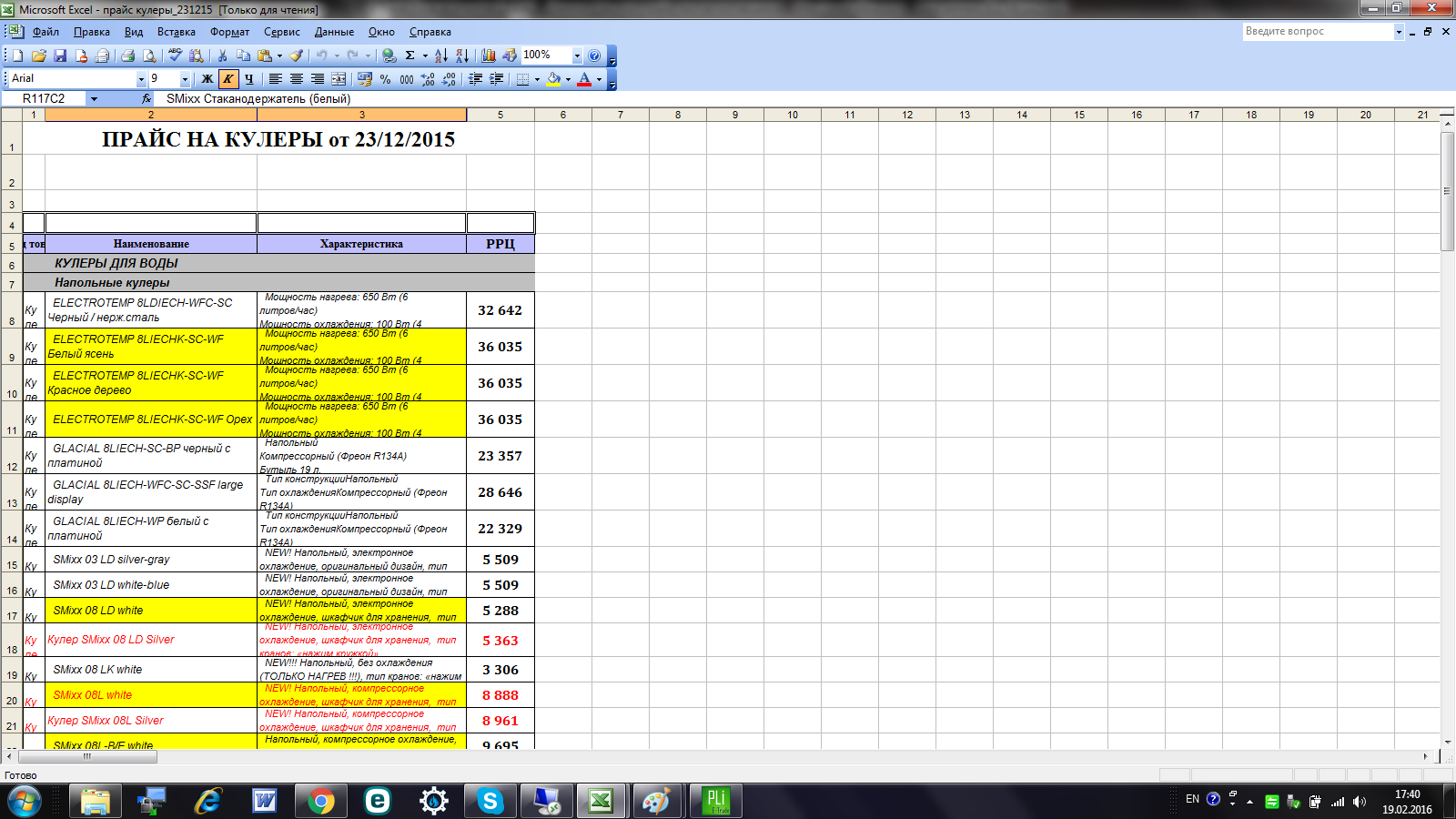Apply the yellow fill color
1456x819 pixels.
[553, 79]
